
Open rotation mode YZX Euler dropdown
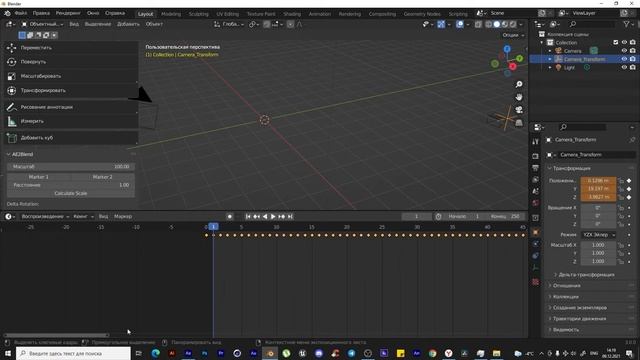coord(598,235)
